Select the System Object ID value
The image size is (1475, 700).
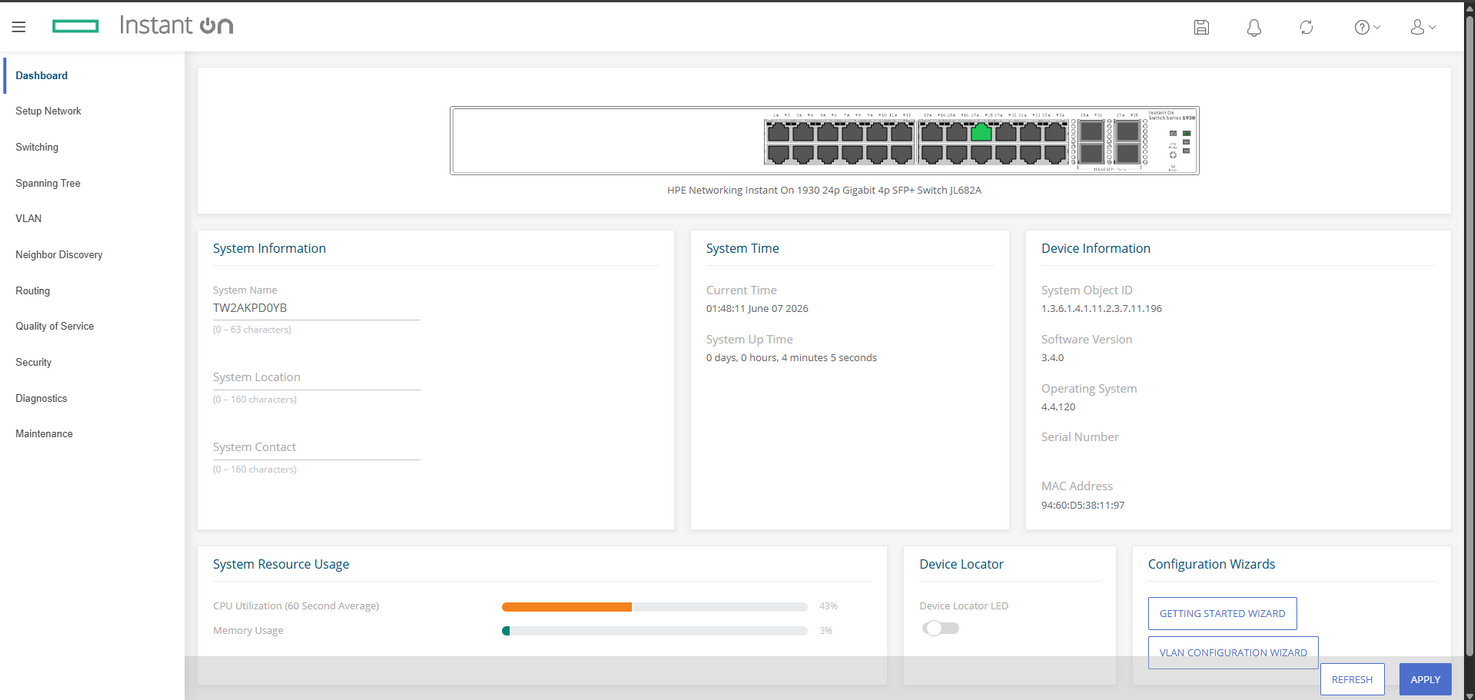pos(1101,308)
